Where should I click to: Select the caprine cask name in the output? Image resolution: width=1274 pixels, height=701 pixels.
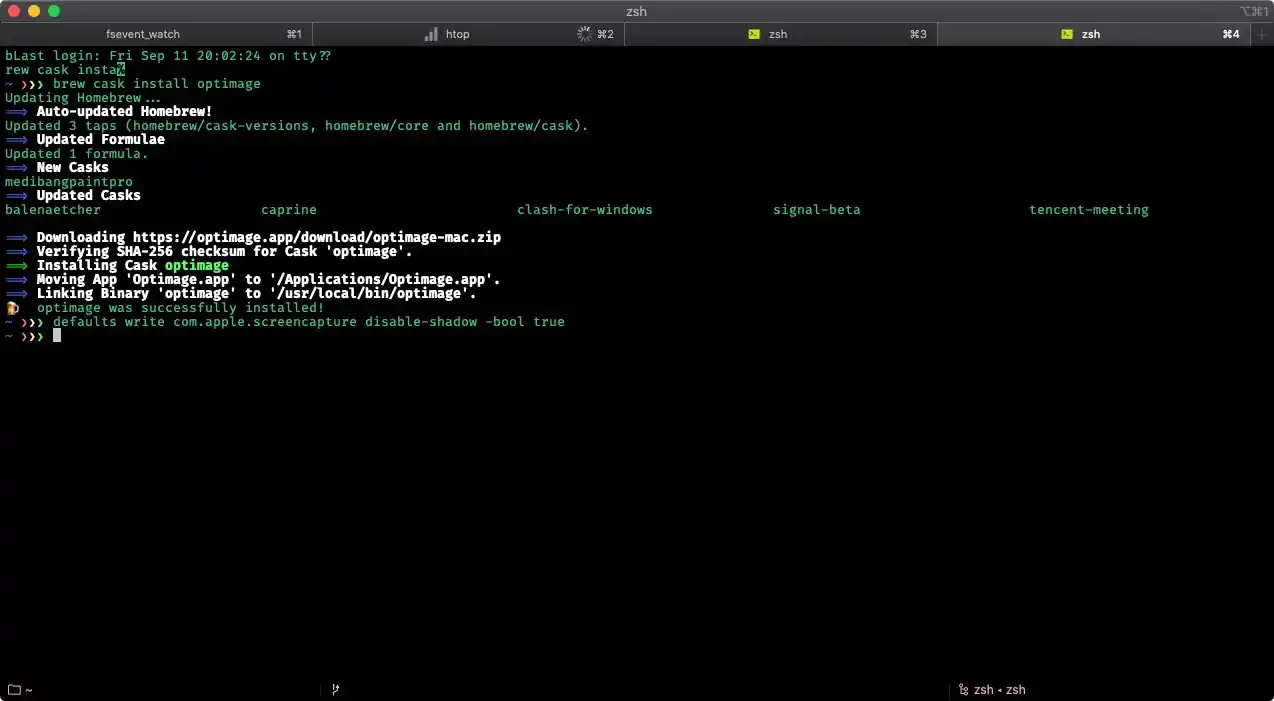289,209
